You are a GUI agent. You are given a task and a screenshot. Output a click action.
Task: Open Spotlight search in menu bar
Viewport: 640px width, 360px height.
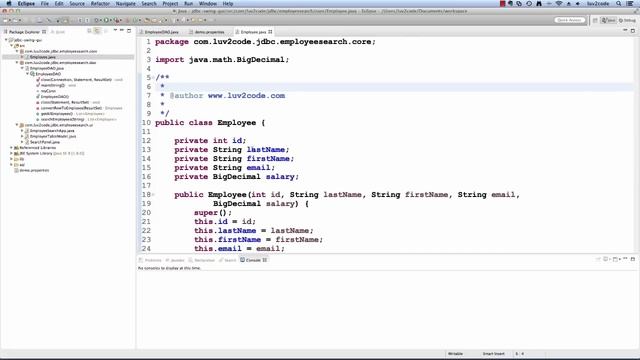pyautogui.click(x=619, y=4)
